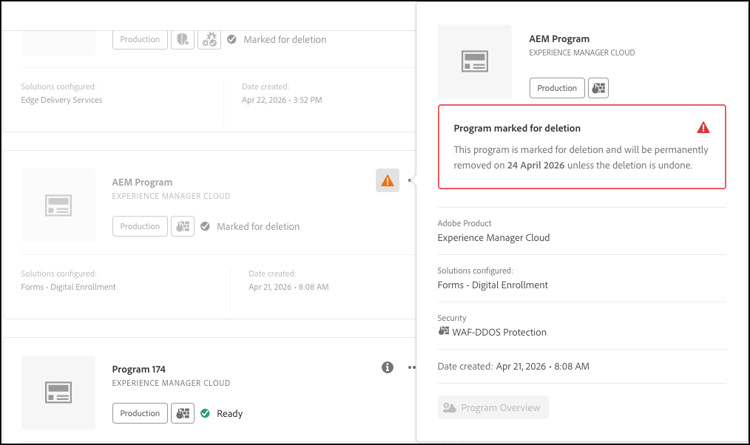Click 'Marked for deletion' text on top card
The image size is (750, 445).
coord(285,39)
